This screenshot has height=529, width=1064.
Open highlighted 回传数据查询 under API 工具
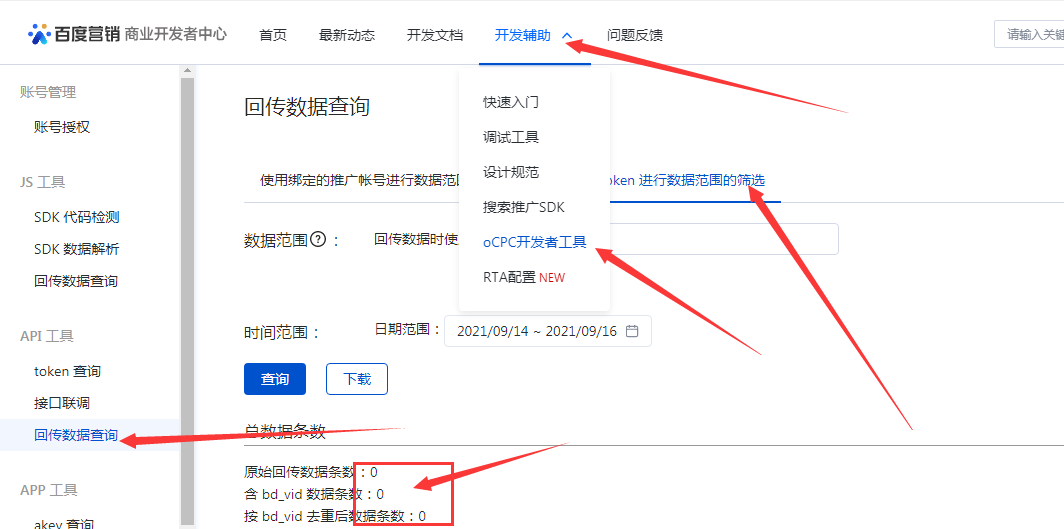[76, 435]
